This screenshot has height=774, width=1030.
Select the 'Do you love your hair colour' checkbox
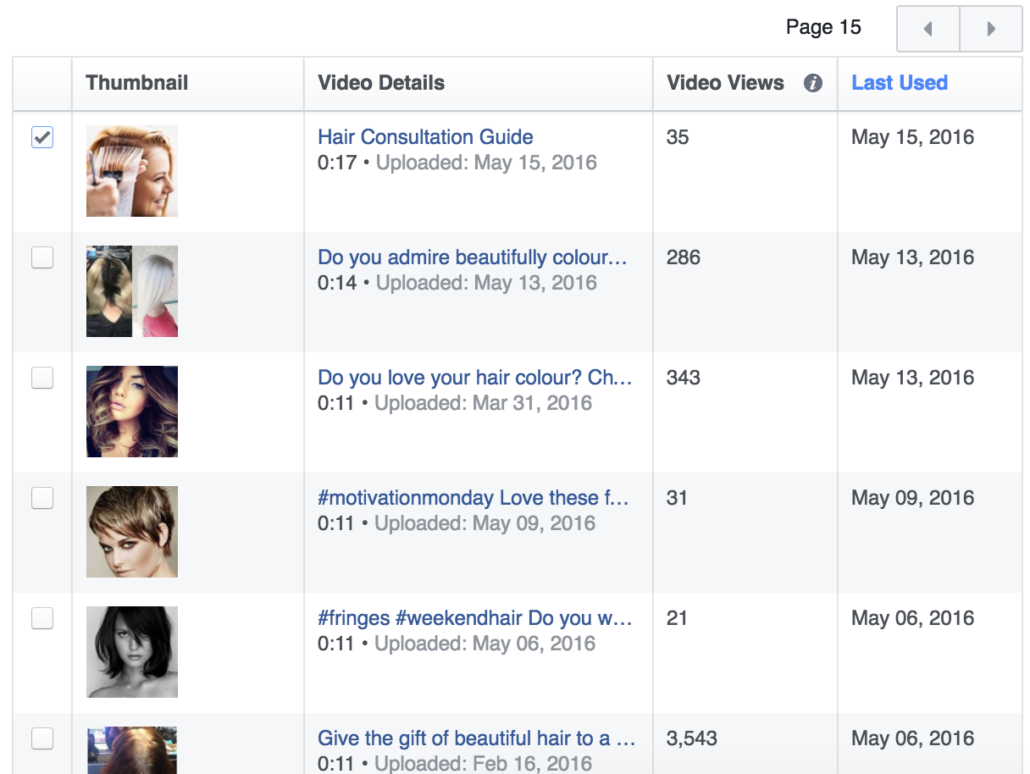(x=43, y=378)
